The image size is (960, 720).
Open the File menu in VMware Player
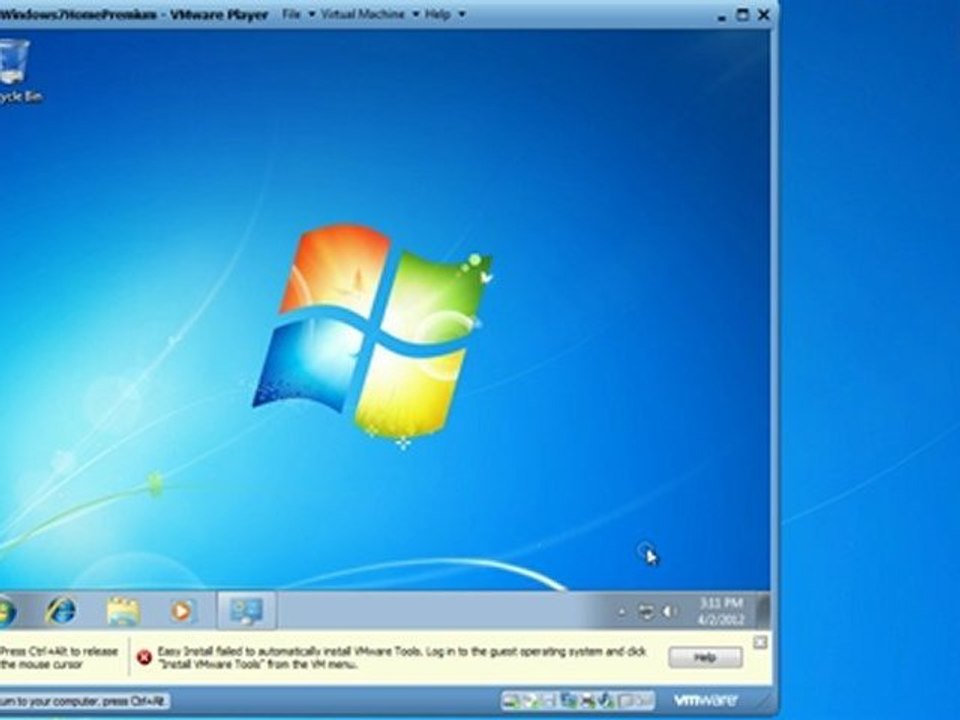tap(291, 14)
